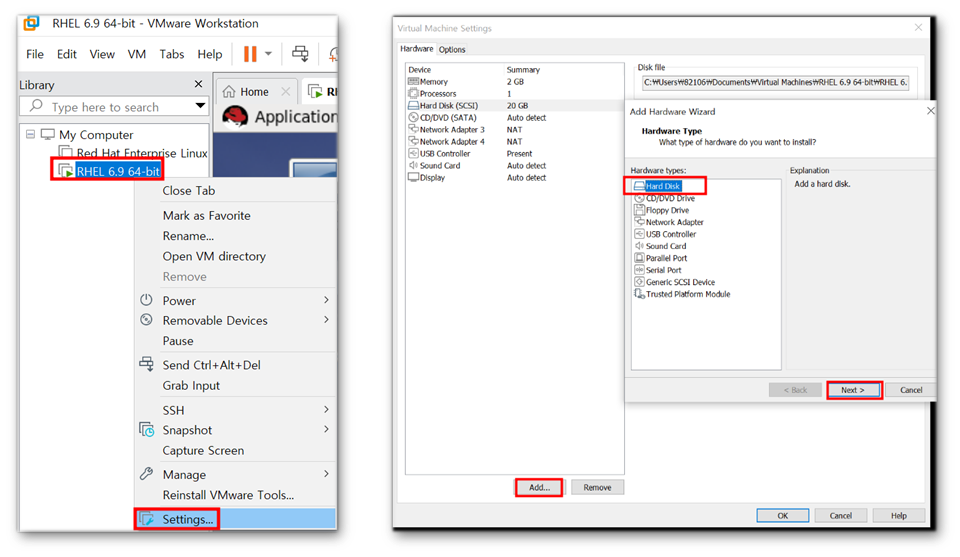Click the Add... button
This screenshot has width=960, height=557.
point(539,487)
